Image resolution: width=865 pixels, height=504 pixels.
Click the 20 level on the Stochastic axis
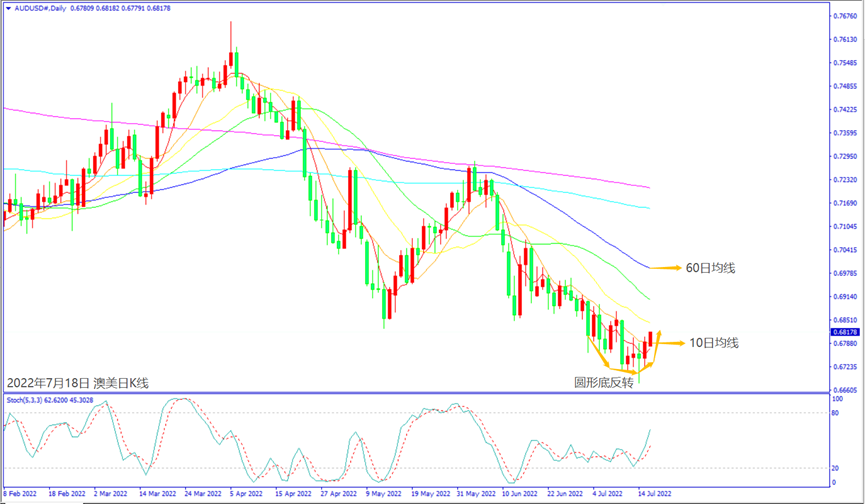point(837,468)
